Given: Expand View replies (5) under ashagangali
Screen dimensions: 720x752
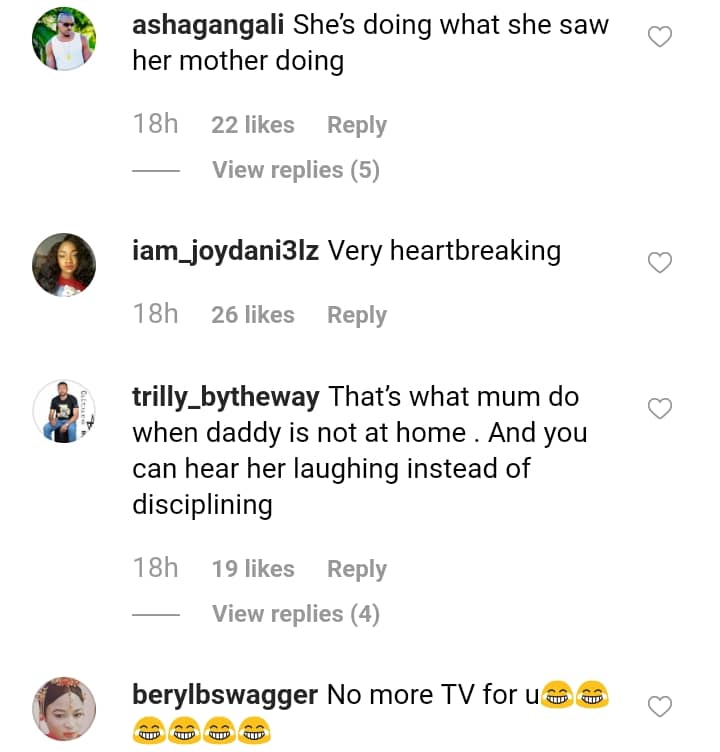Looking at the screenshot, I should tap(295, 170).
